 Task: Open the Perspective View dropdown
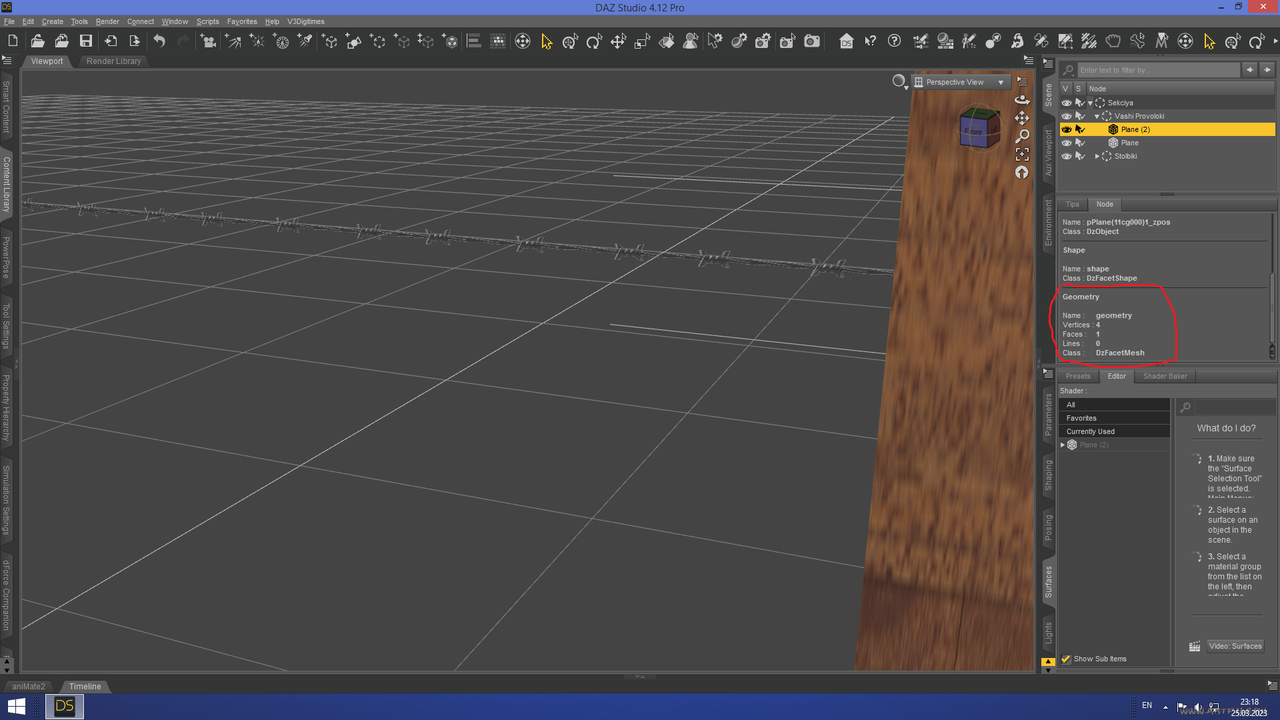coord(961,82)
